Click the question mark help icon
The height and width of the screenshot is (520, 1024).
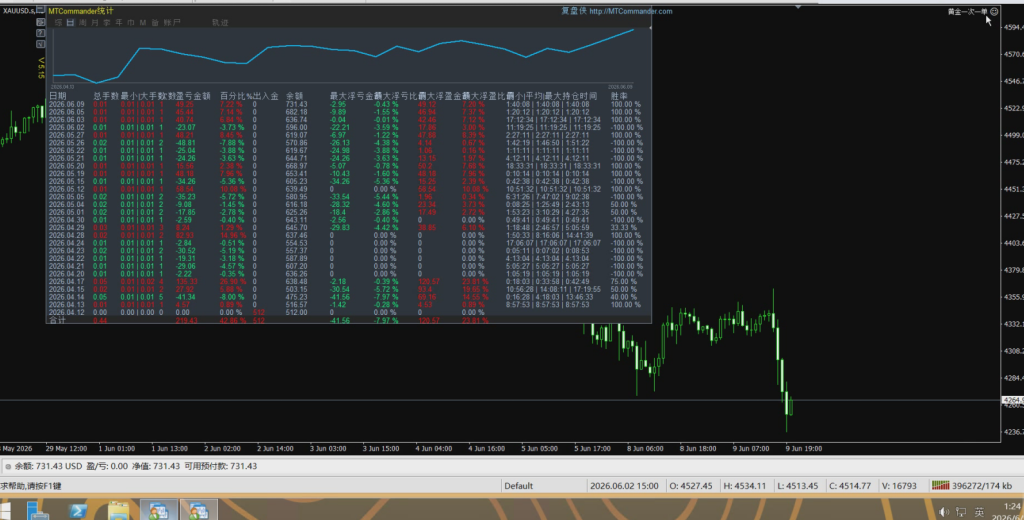click(x=40, y=33)
